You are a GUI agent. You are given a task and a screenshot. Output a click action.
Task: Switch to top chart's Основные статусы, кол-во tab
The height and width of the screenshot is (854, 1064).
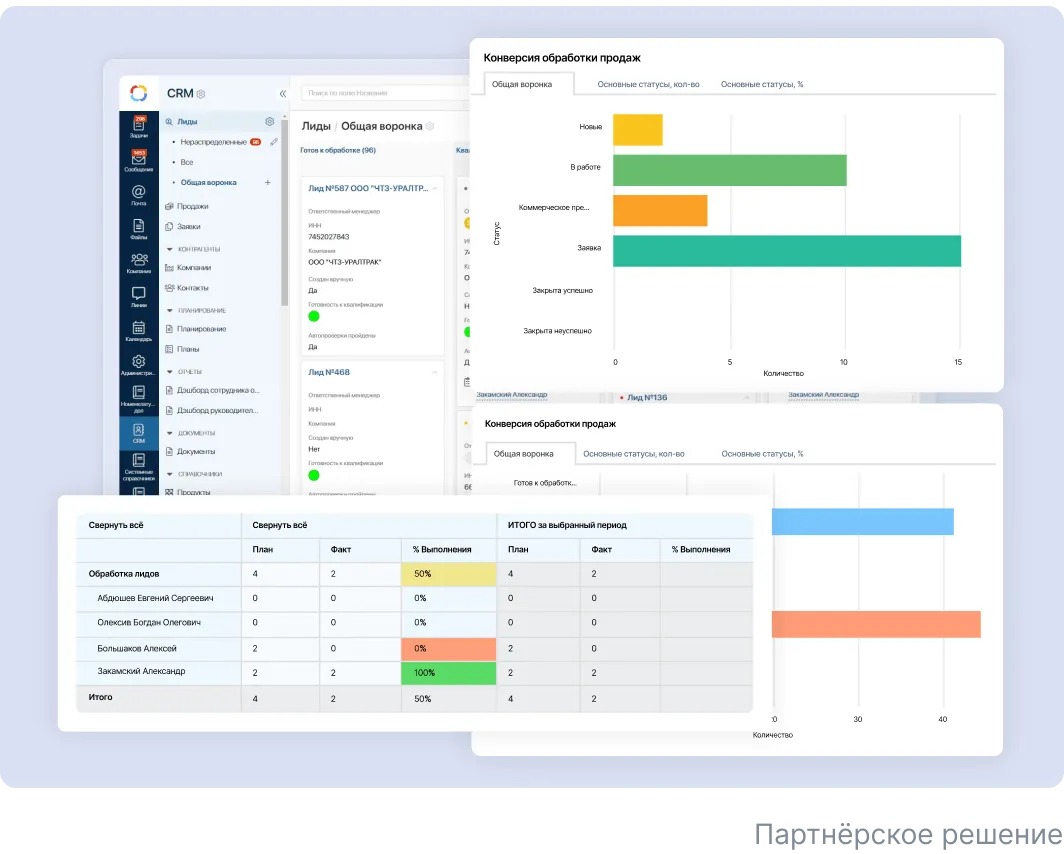click(x=645, y=84)
